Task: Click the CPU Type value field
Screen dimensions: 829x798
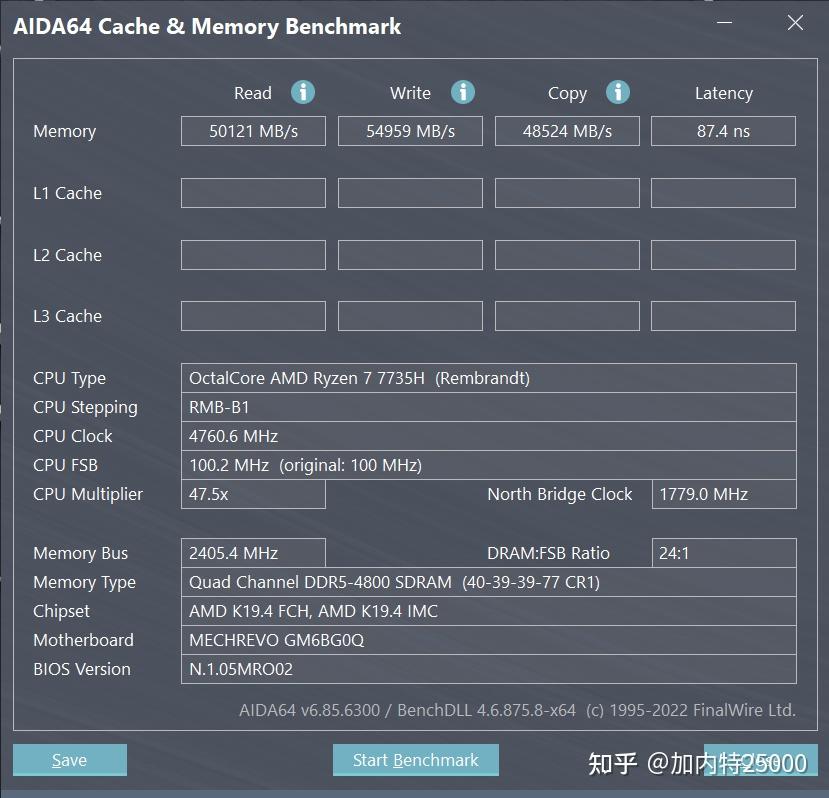Action: [x=488, y=378]
